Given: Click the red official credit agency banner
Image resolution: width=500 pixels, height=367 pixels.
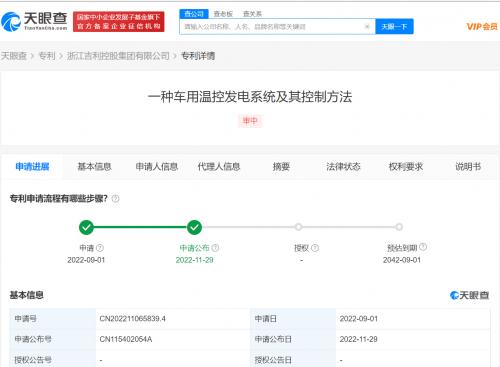Looking at the screenshot, I should (119, 22).
